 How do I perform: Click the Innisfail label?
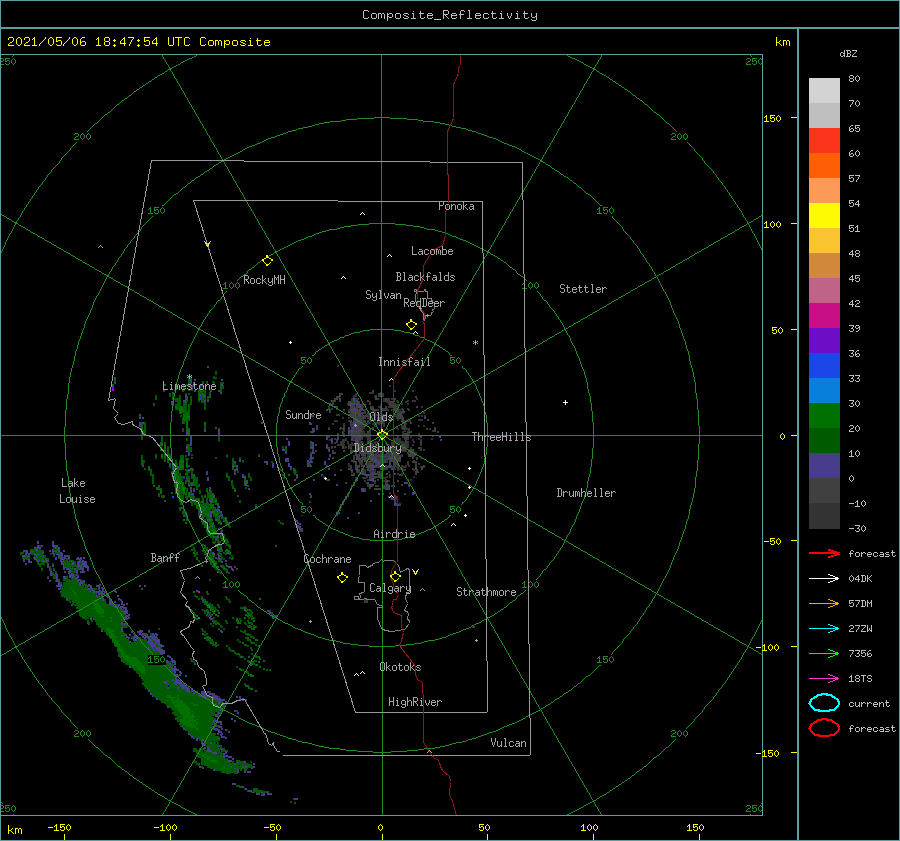click(404, 362)
